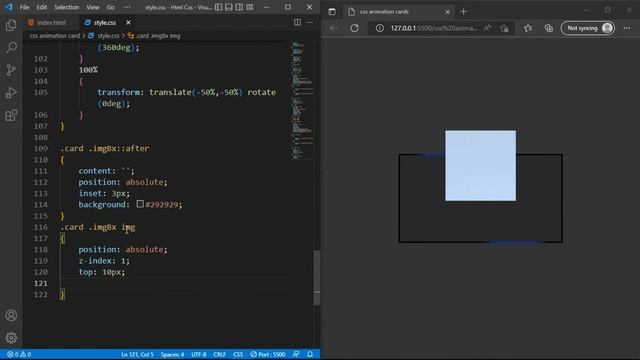Open the Search view in VS Code
The image size is (640, 360).
coord(11,47)
